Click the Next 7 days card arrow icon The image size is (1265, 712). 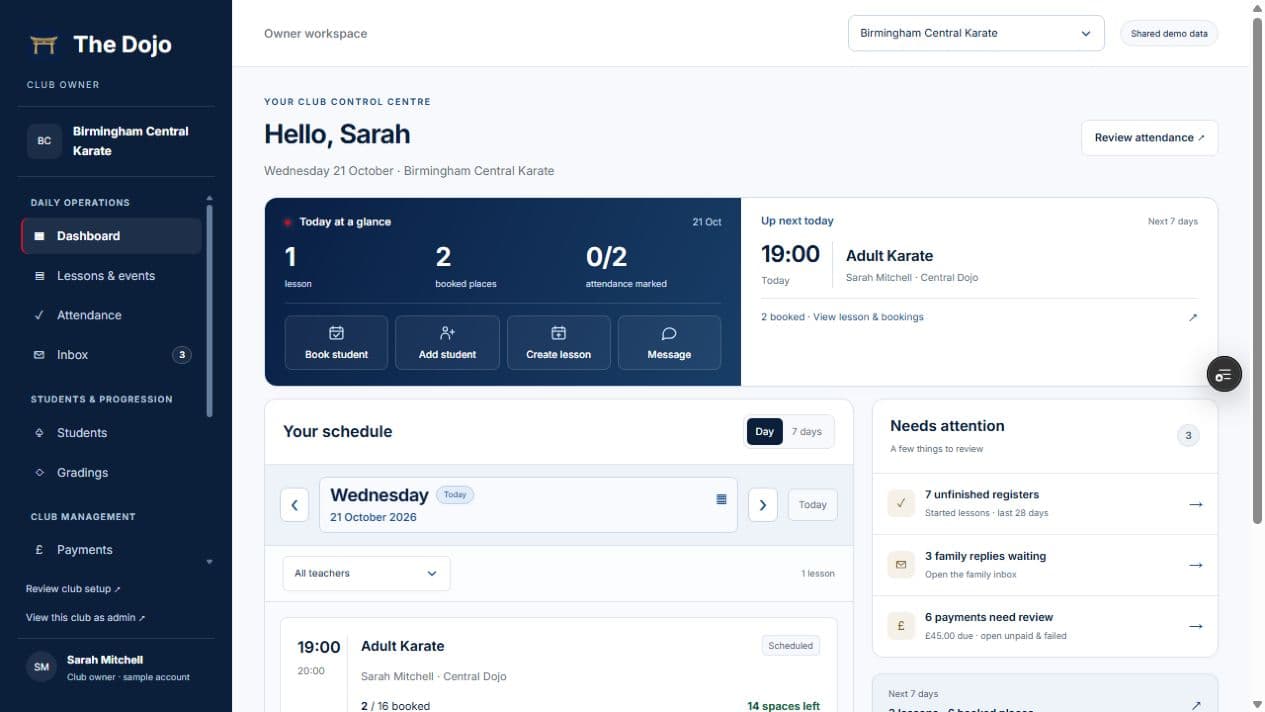[x=1195, y=705]
